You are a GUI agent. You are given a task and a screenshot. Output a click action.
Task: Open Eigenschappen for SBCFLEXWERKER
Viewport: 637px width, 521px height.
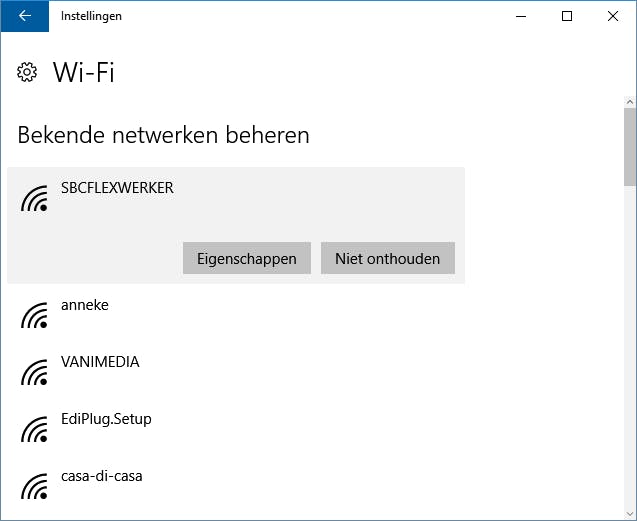(246, 258)
